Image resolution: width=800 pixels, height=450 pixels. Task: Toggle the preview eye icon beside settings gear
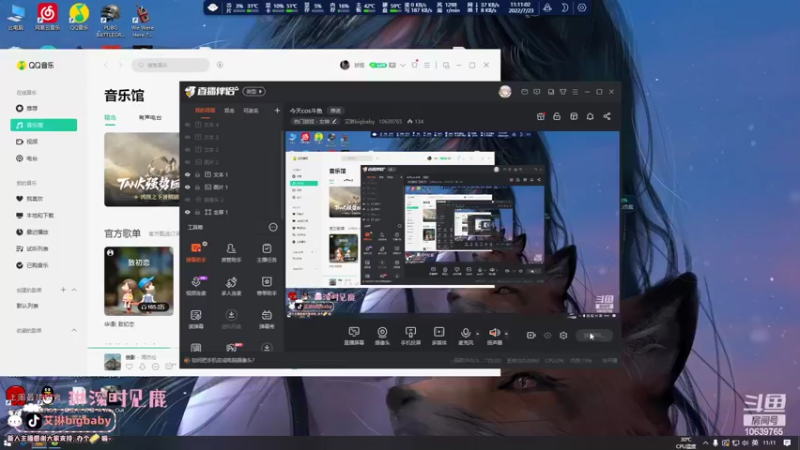(x=547, y=335)
